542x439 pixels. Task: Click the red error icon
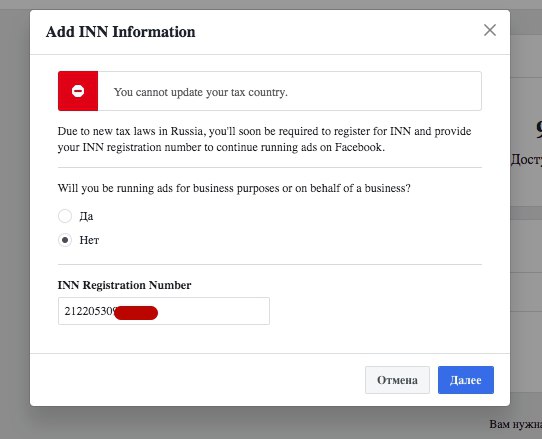78,91
